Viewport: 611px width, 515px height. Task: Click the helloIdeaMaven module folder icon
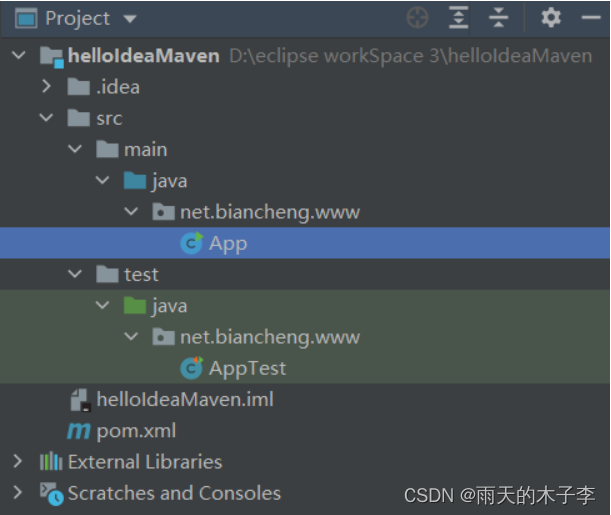(x=52, y=56)
